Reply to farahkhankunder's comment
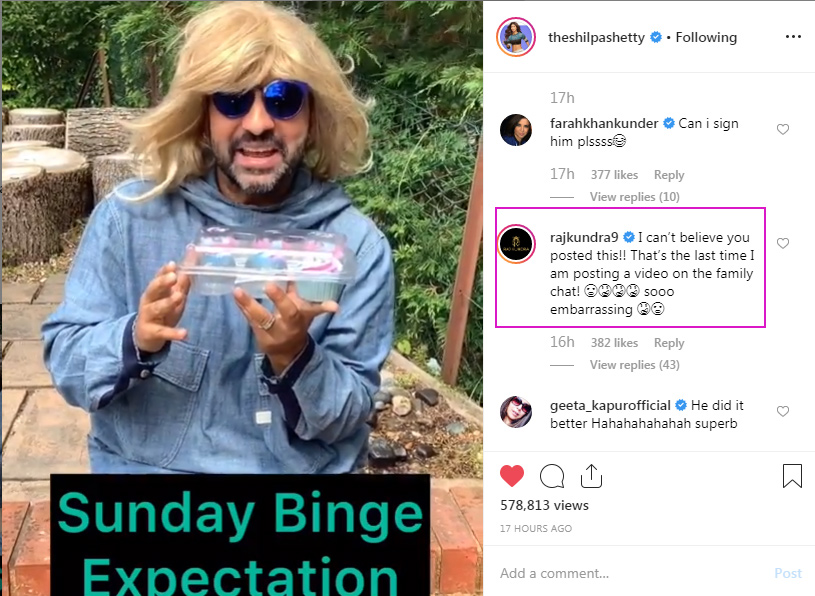This screenshot has width=815, height=596. coord(669,175)
